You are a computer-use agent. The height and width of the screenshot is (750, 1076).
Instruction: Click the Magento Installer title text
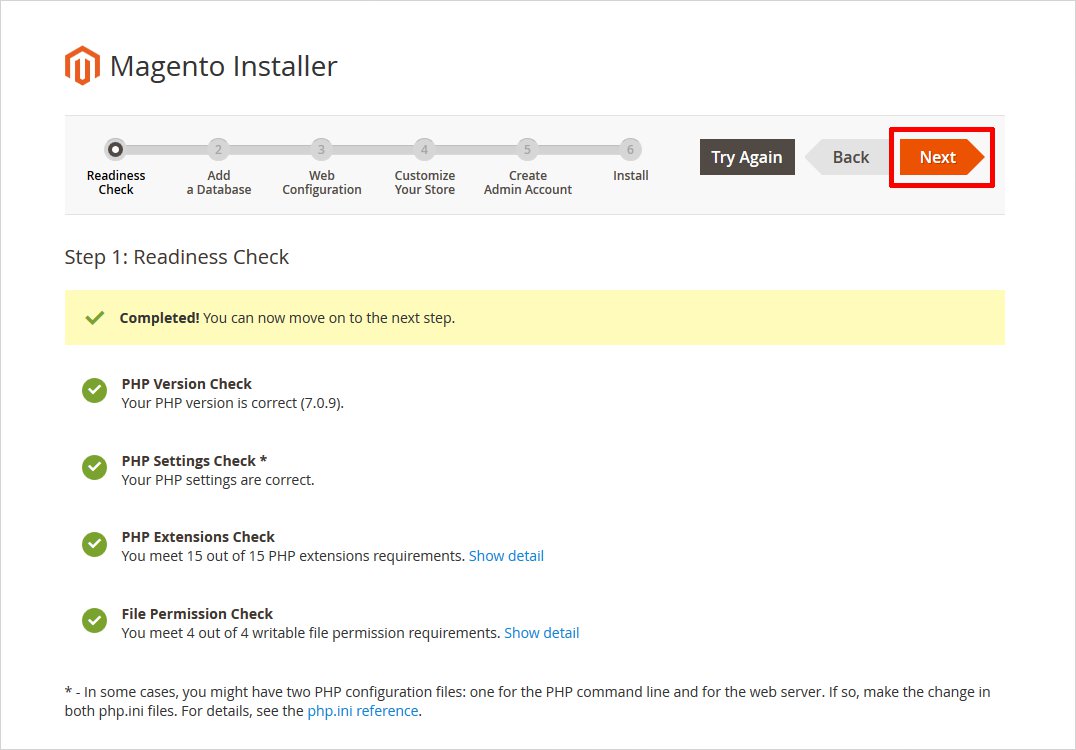223,66
